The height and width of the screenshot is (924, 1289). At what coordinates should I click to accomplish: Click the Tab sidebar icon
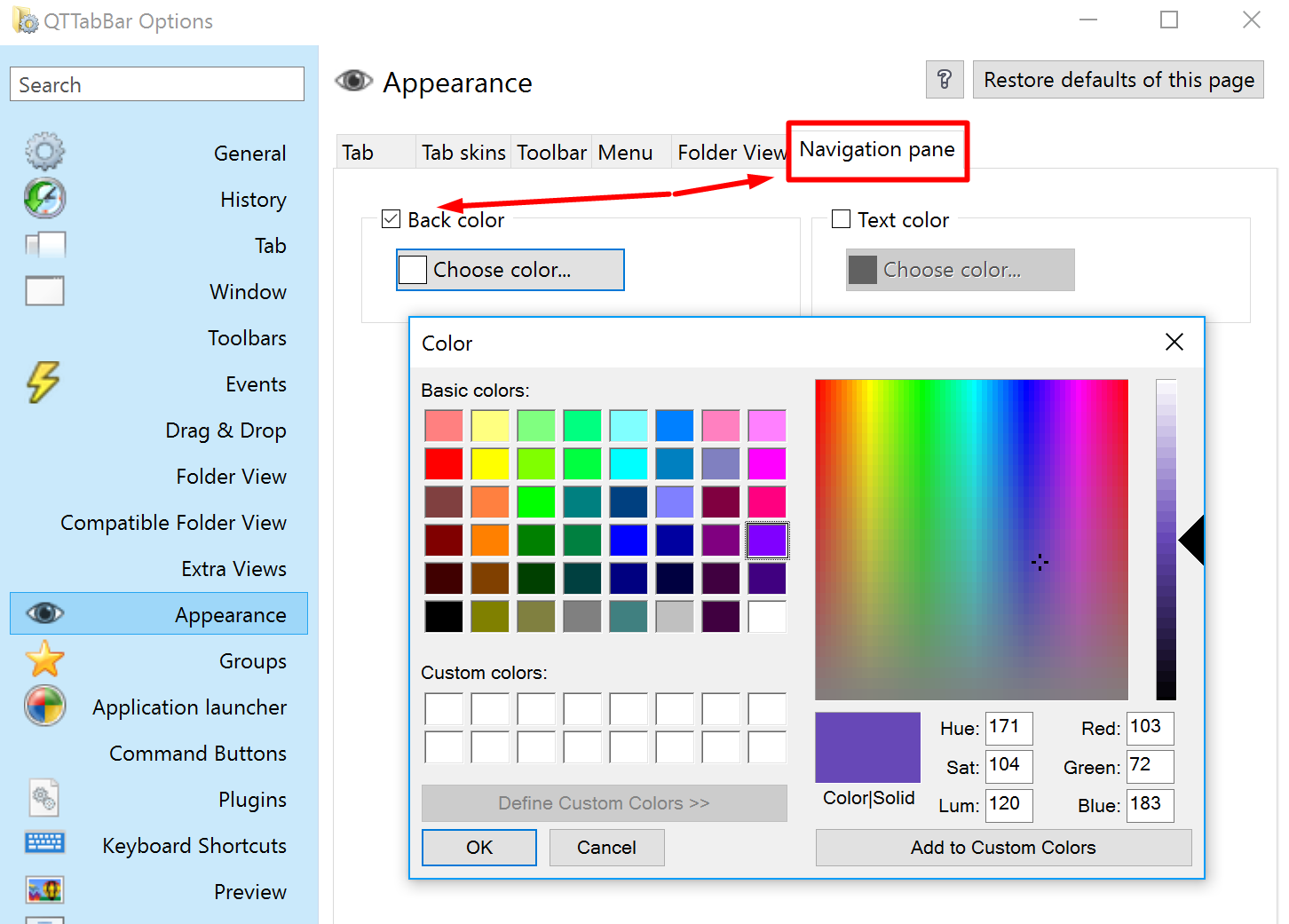(44, 244)
